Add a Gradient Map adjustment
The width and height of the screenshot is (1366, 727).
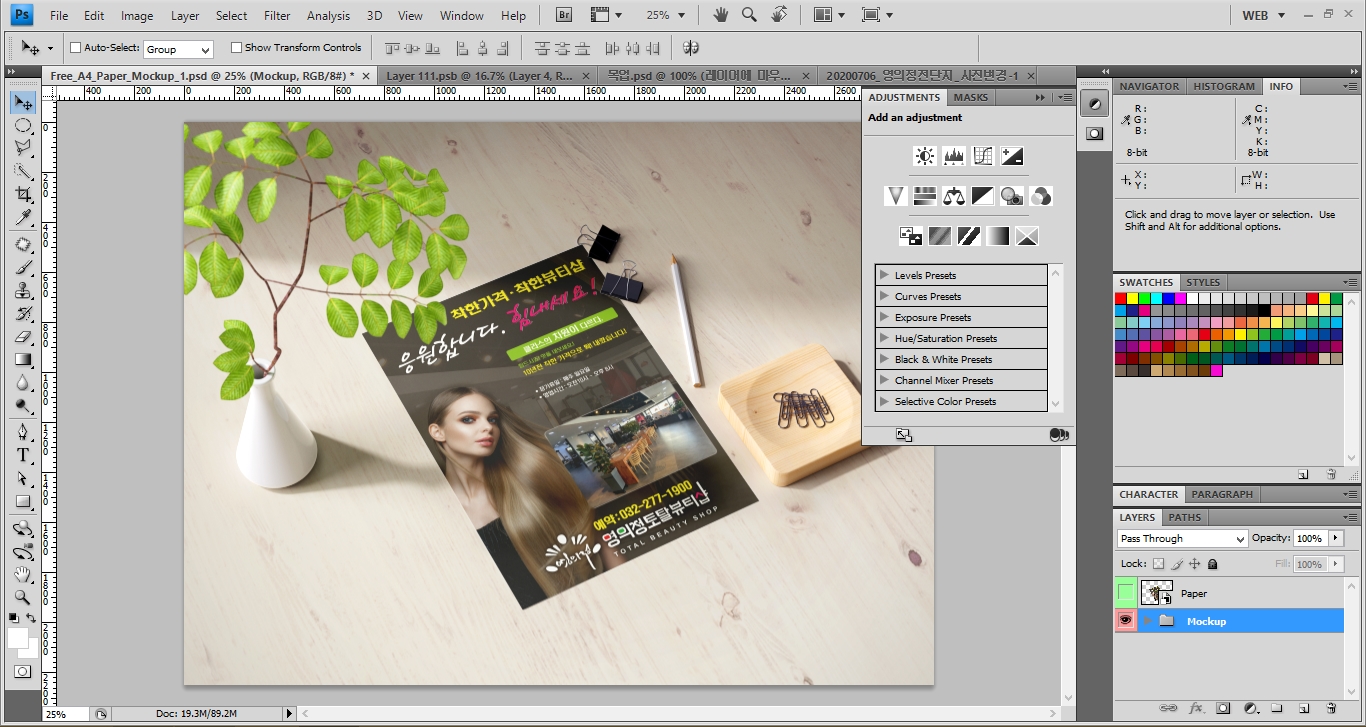(998, 236)
